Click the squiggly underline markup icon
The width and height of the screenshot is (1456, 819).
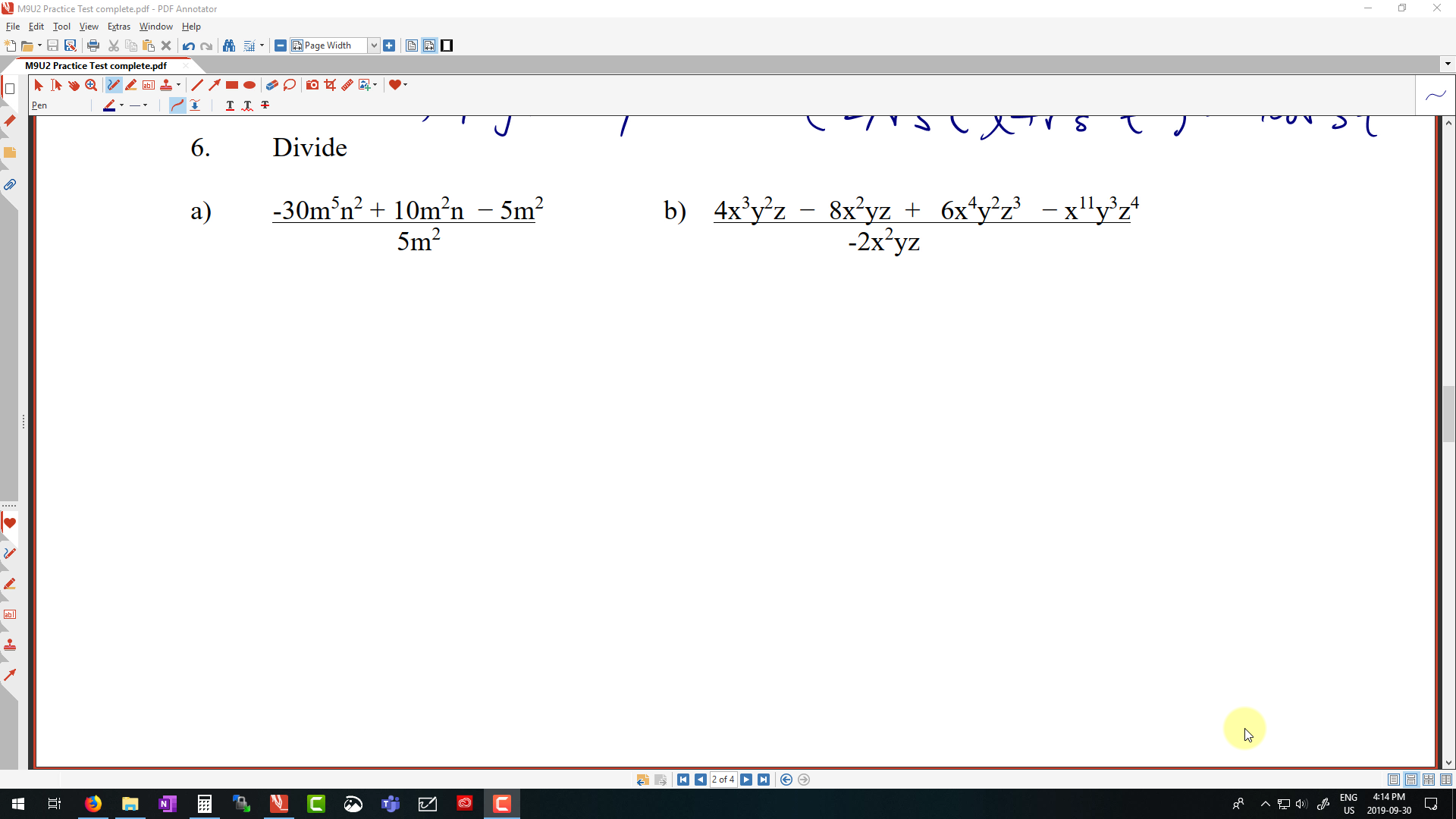(x=247, y=105)
